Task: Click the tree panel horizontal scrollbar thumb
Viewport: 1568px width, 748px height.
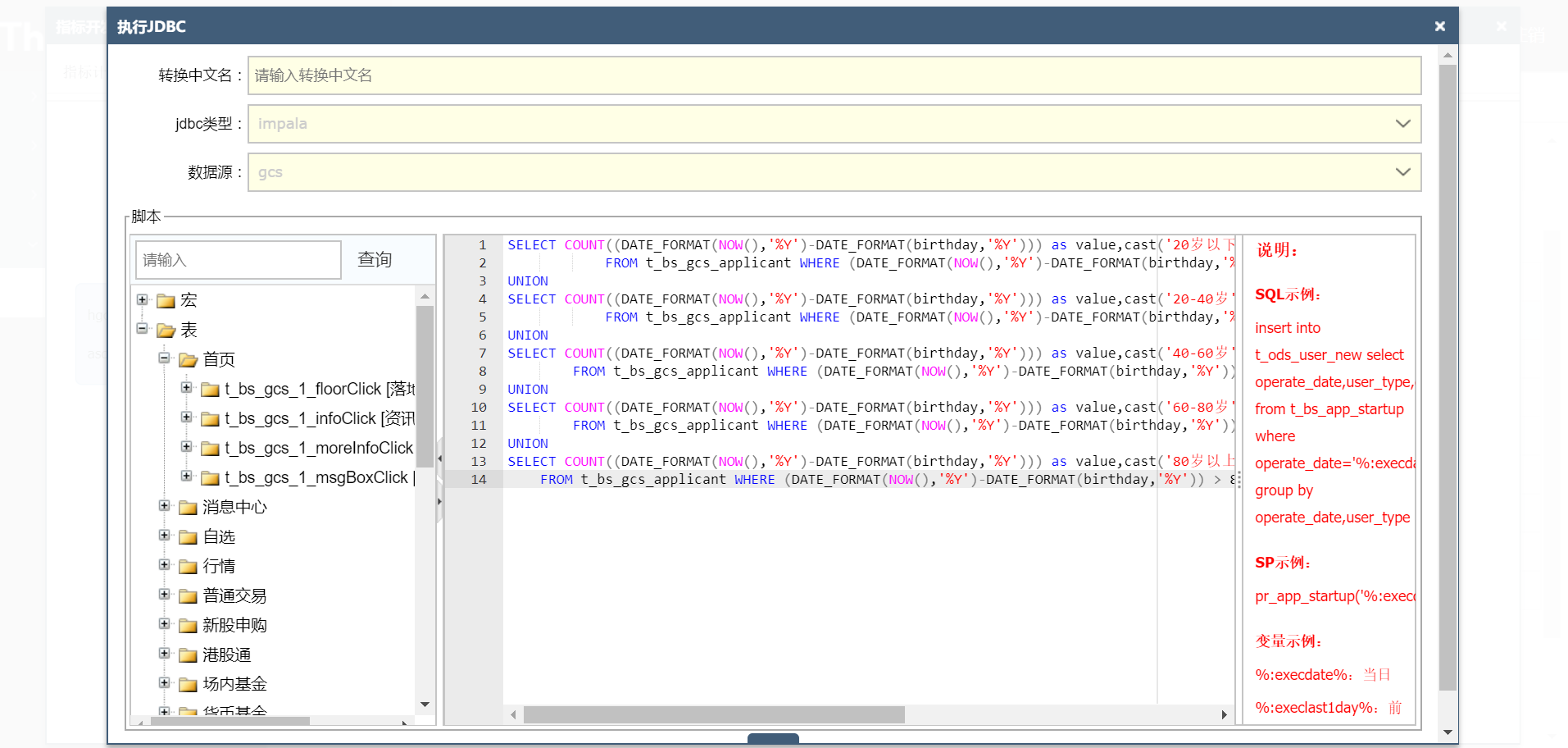Action: tap(229, 722)
